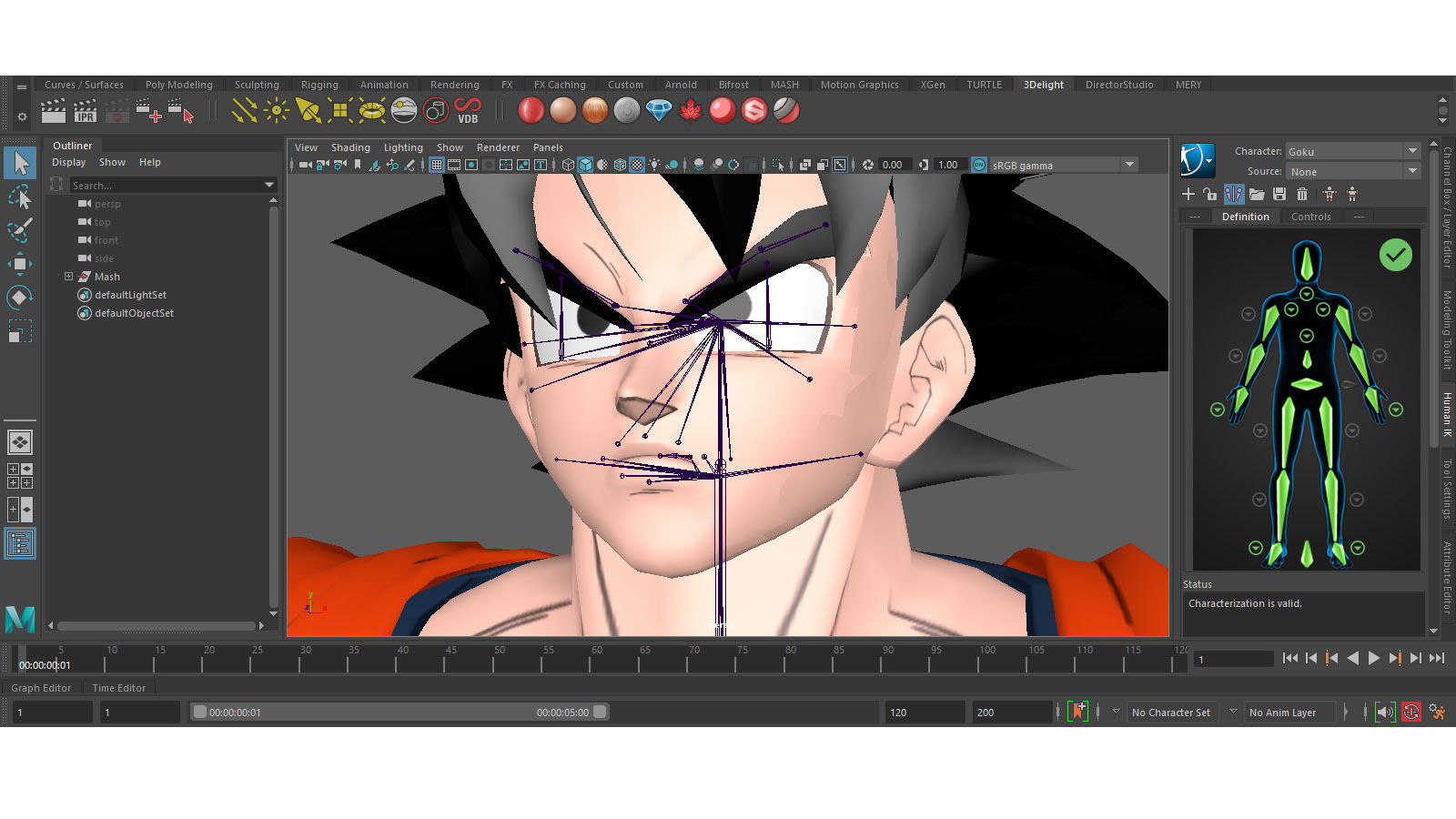
Task: Play animation forward
Action: tap(1374, 658)
